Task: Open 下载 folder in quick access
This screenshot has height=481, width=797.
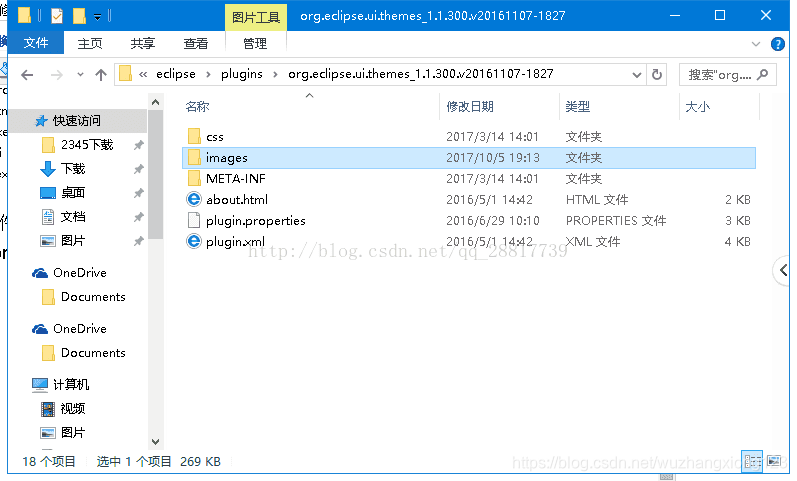Action: point(73,169)
